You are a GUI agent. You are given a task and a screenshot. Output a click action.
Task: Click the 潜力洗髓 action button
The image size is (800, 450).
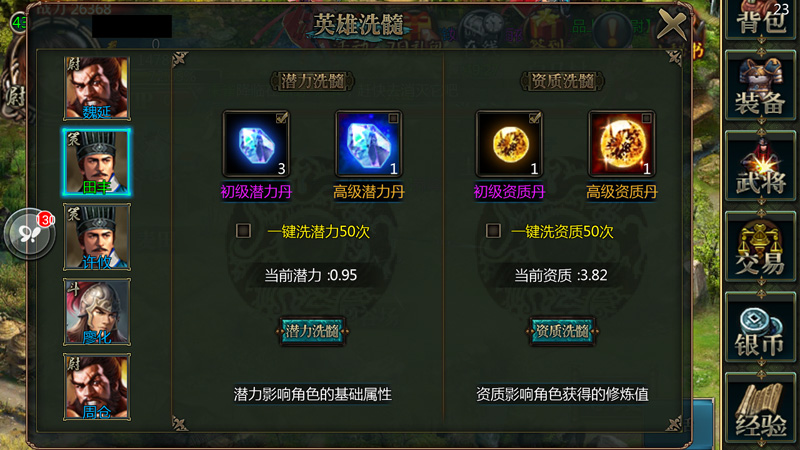pos(312,331)
